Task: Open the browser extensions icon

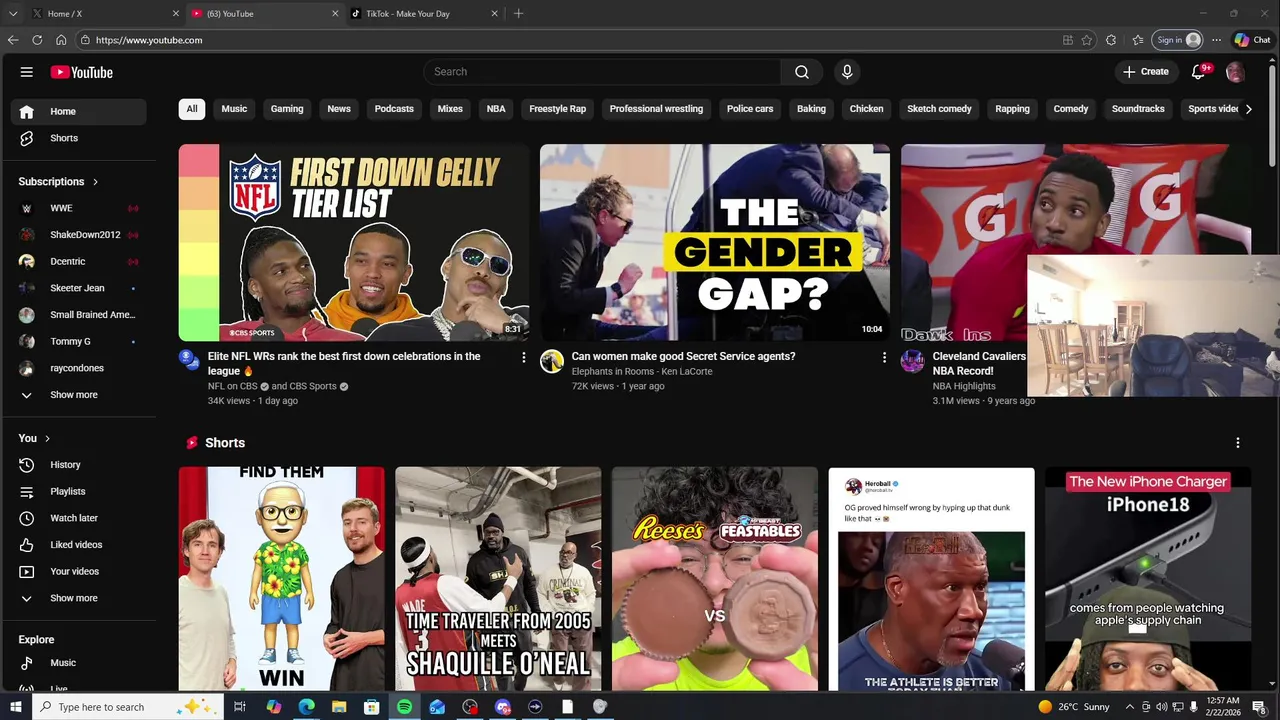Action: point(1111,40)
